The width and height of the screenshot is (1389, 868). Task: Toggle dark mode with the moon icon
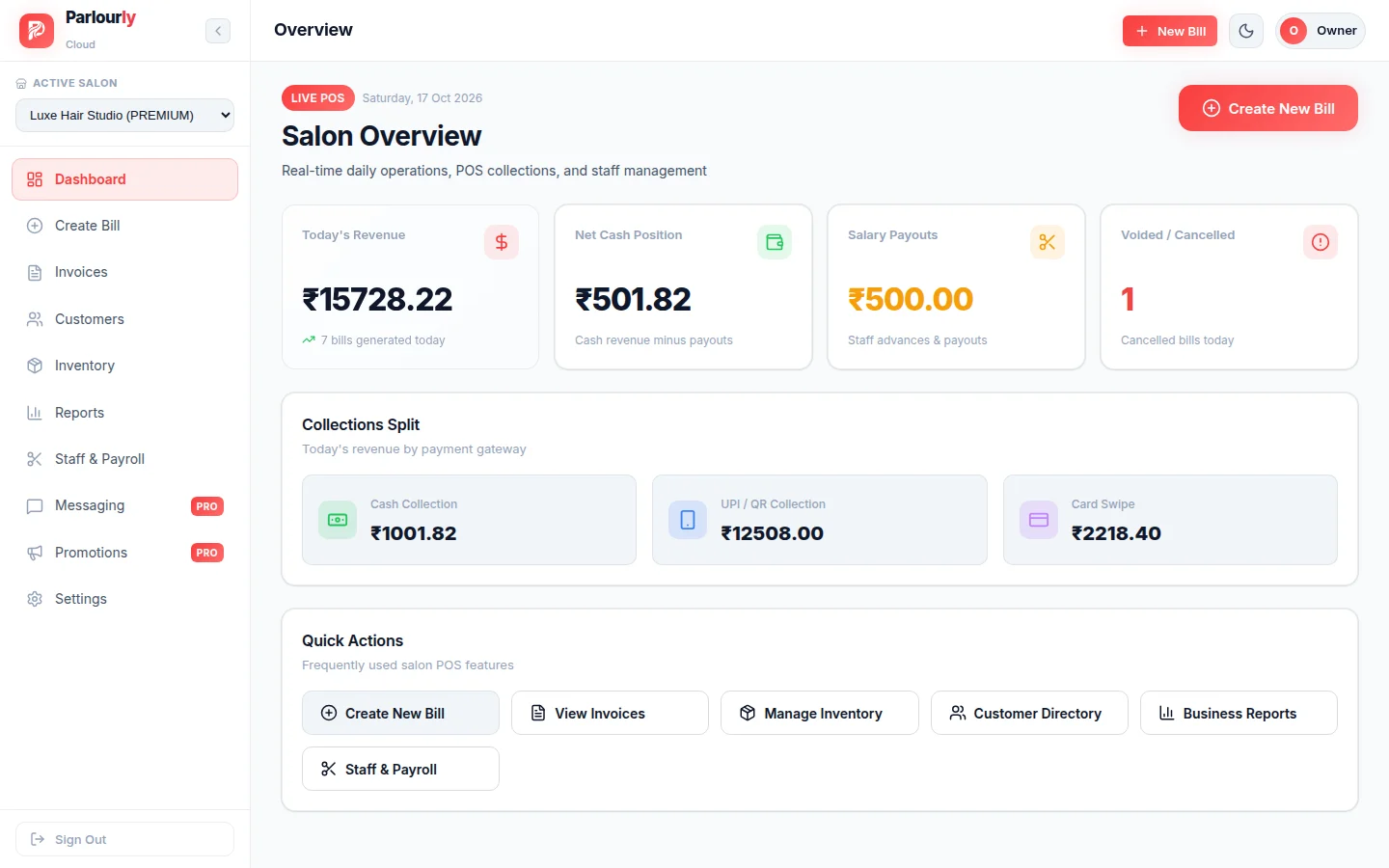click(x=1246, y=31)
